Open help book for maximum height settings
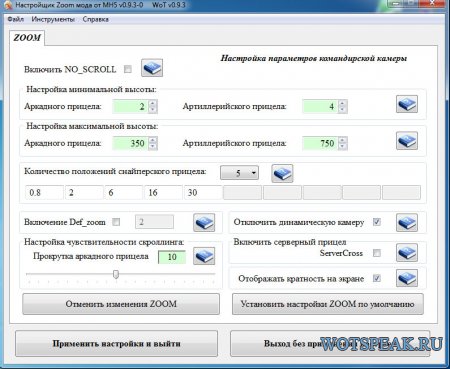 click(x=407, y=140)
